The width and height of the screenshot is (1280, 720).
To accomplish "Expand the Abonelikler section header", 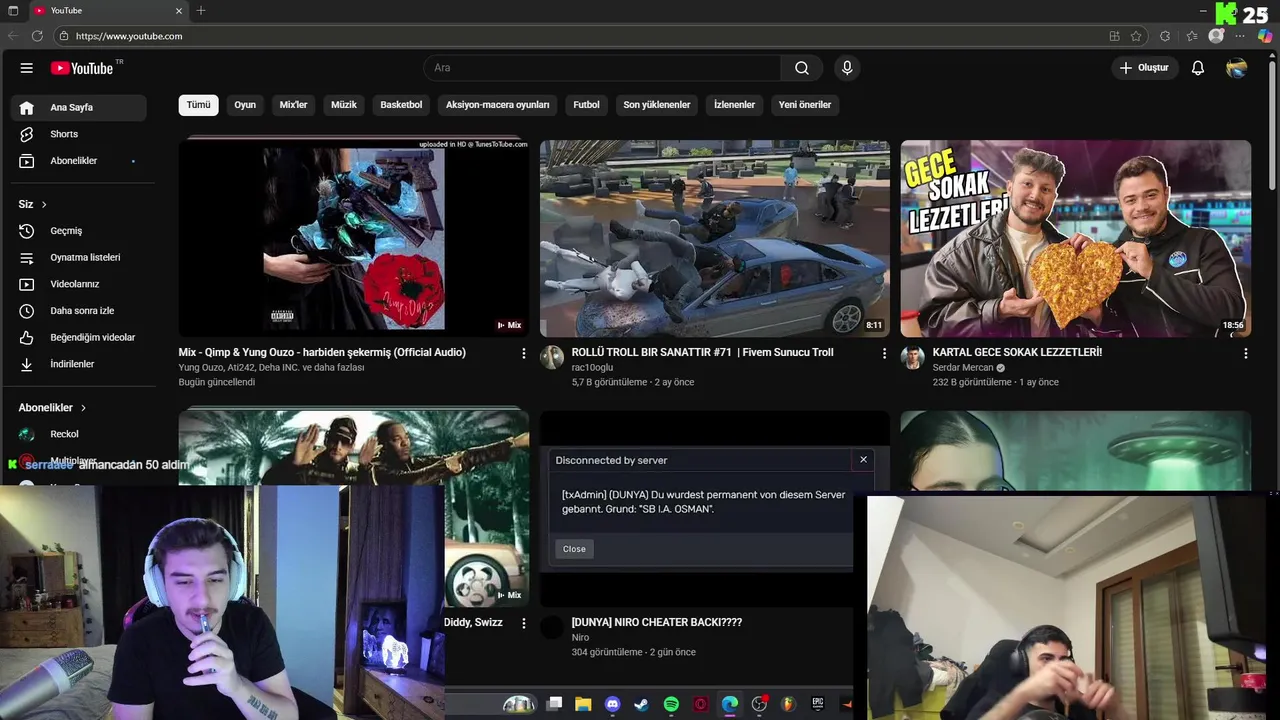I will coord(52,408).
